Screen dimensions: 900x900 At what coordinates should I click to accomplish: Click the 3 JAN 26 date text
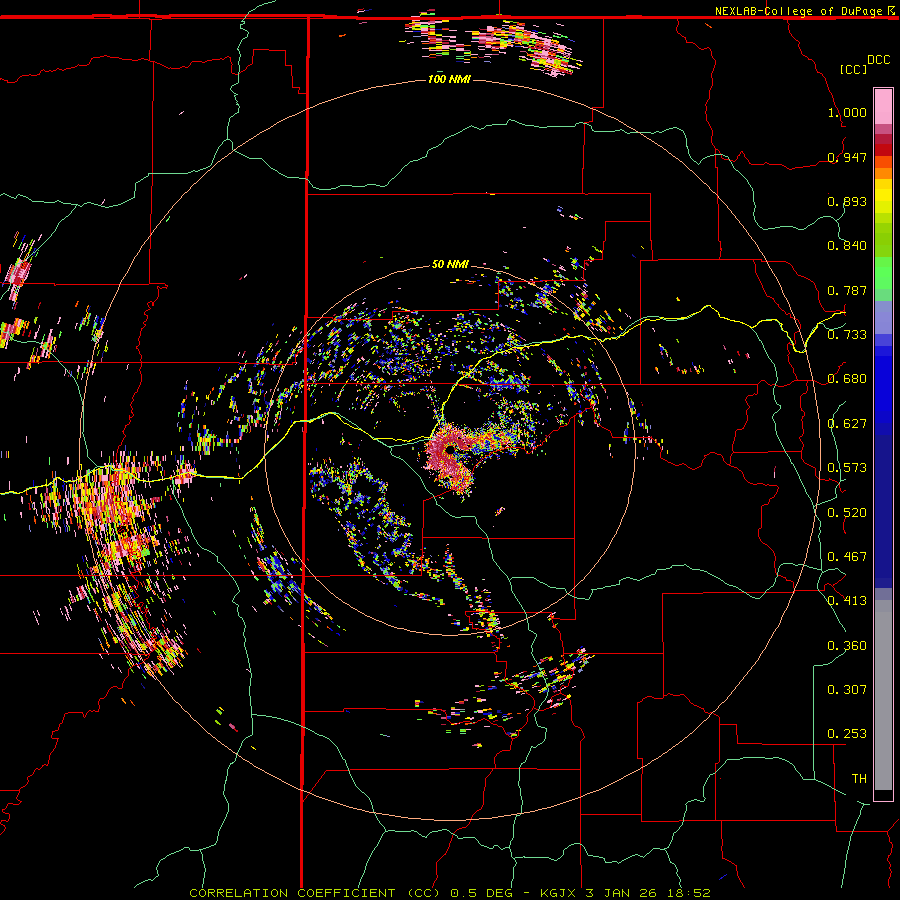click(x=623, y=893)
